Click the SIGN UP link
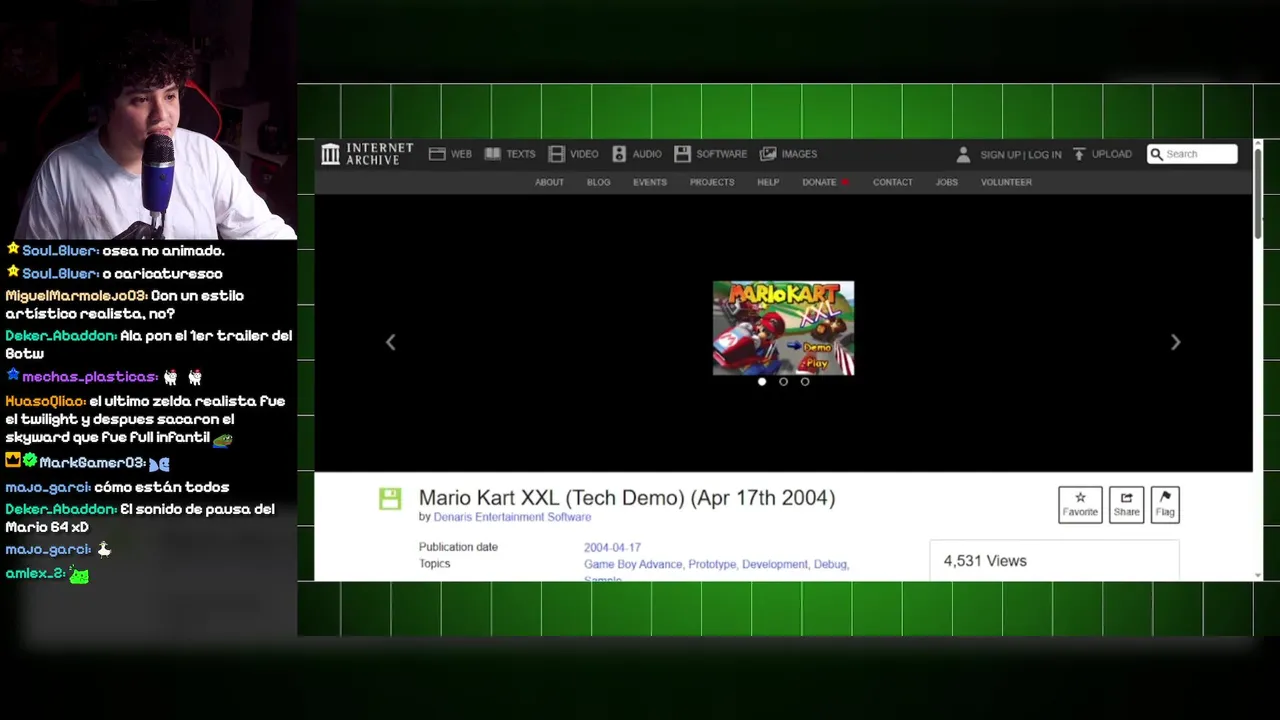 tap(1000, 155)
